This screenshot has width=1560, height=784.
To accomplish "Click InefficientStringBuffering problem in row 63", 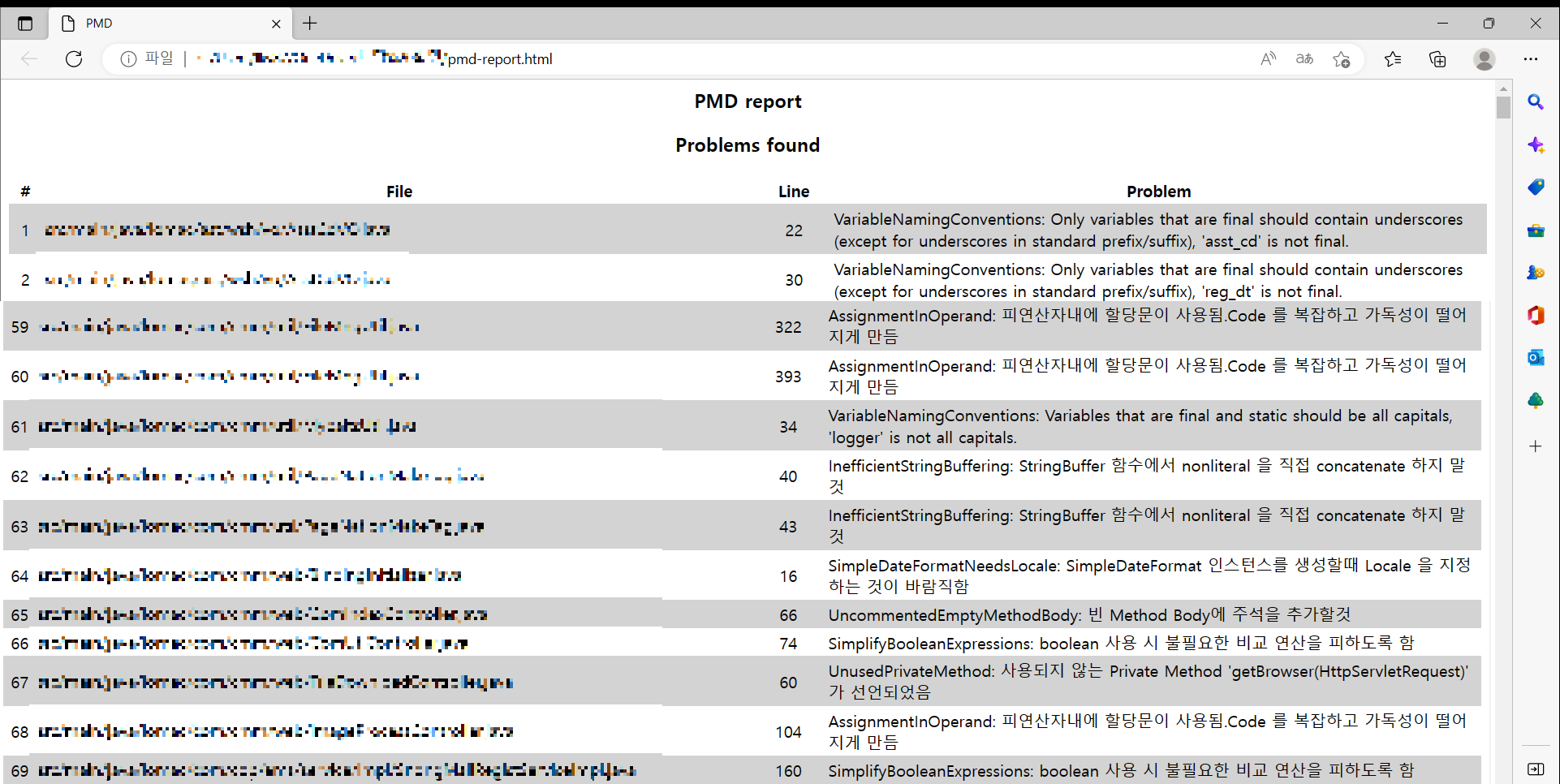I will click(x=1146, y=526).
